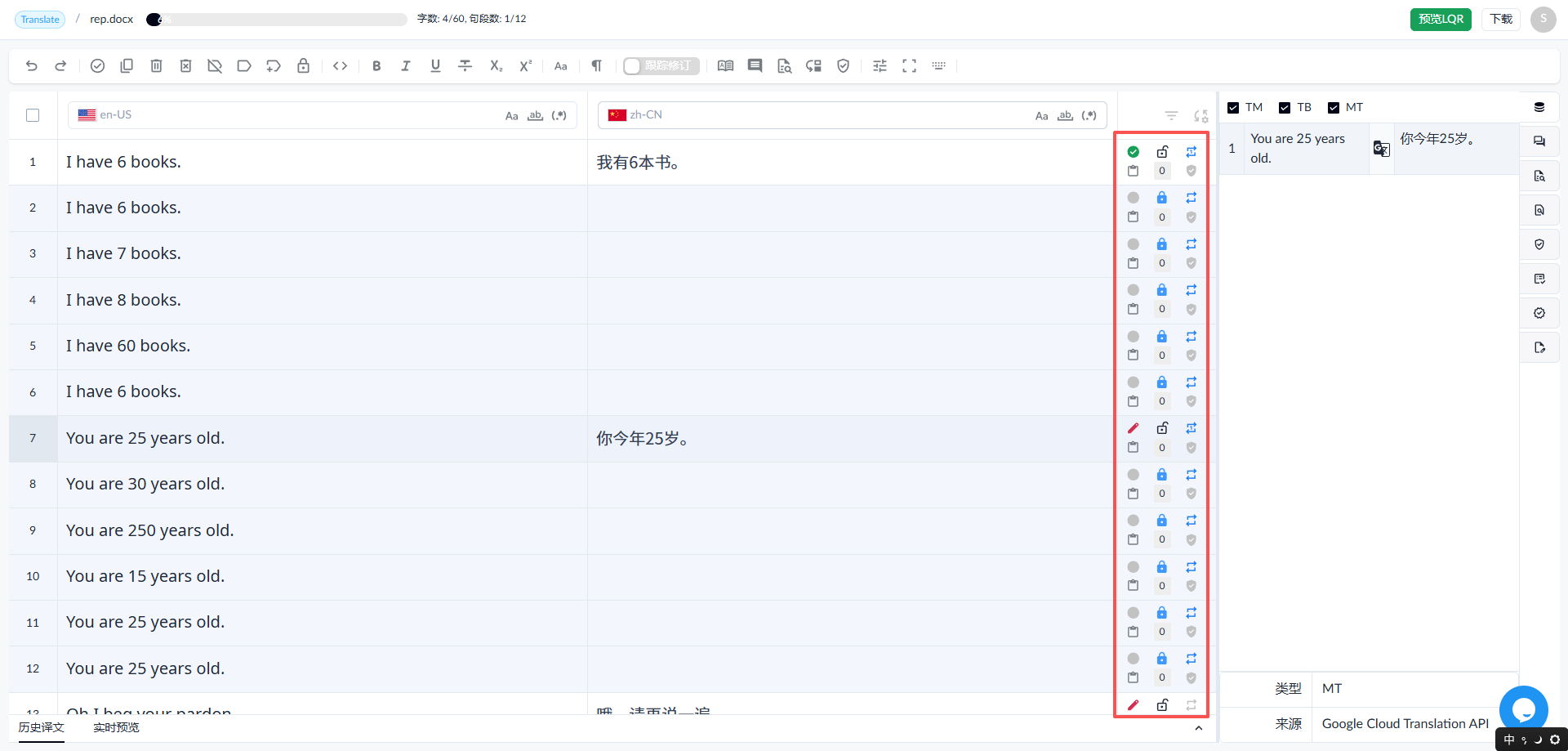Expand the bottom history panel chevron
This screenshot has height=751, width=1568.
point(1198,728)
